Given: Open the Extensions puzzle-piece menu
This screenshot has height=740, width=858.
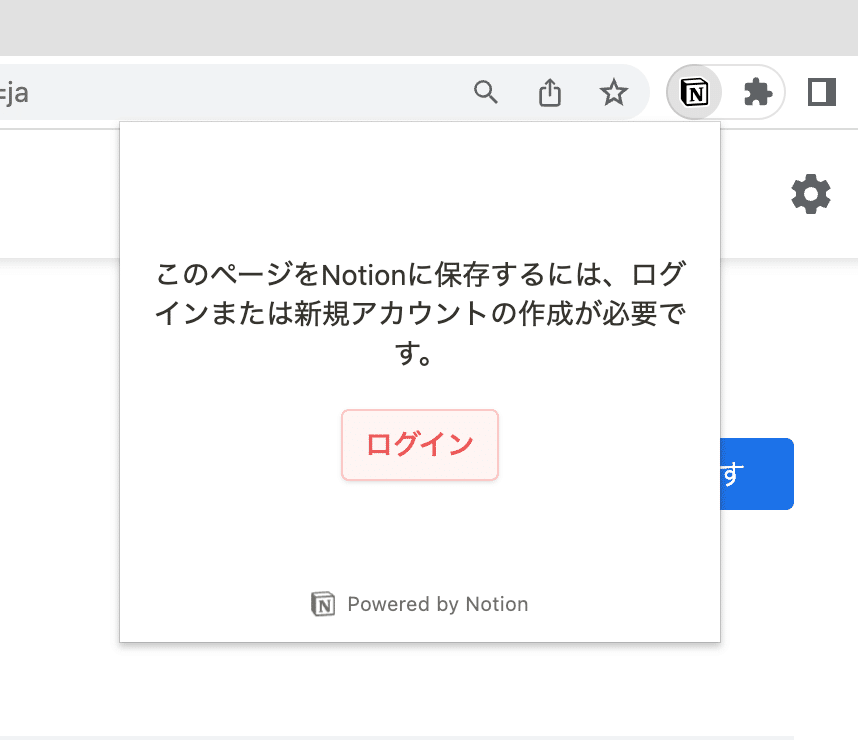Looking at the screenshot, I should 758,93.
